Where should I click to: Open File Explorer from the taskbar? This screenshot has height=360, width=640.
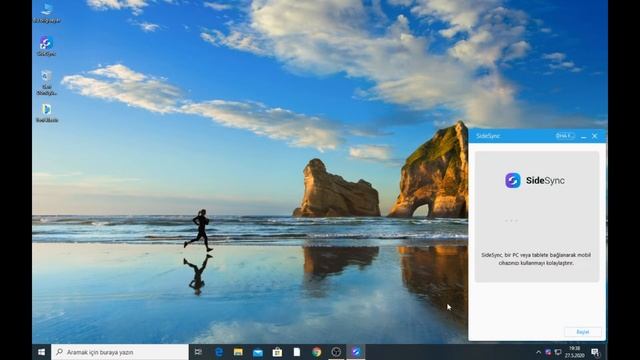(238, 352)
